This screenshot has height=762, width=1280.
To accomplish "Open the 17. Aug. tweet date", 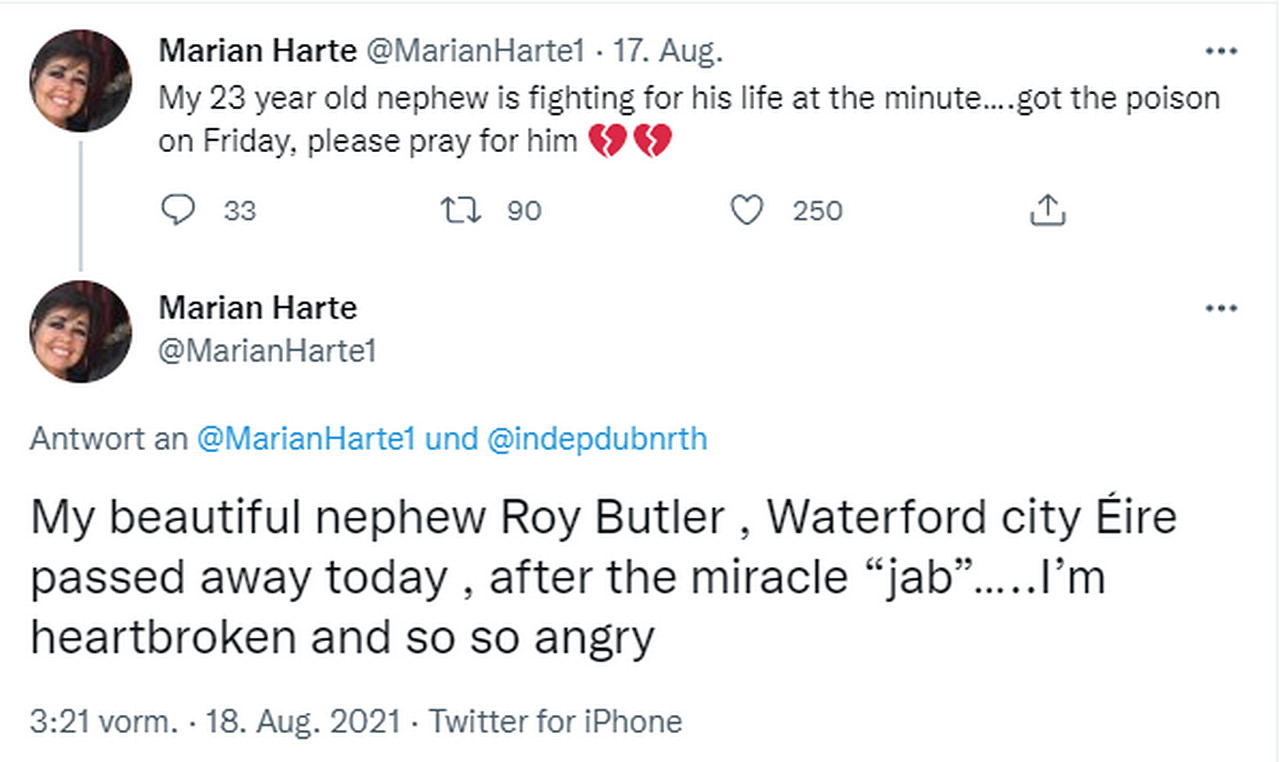I will 668,51.
